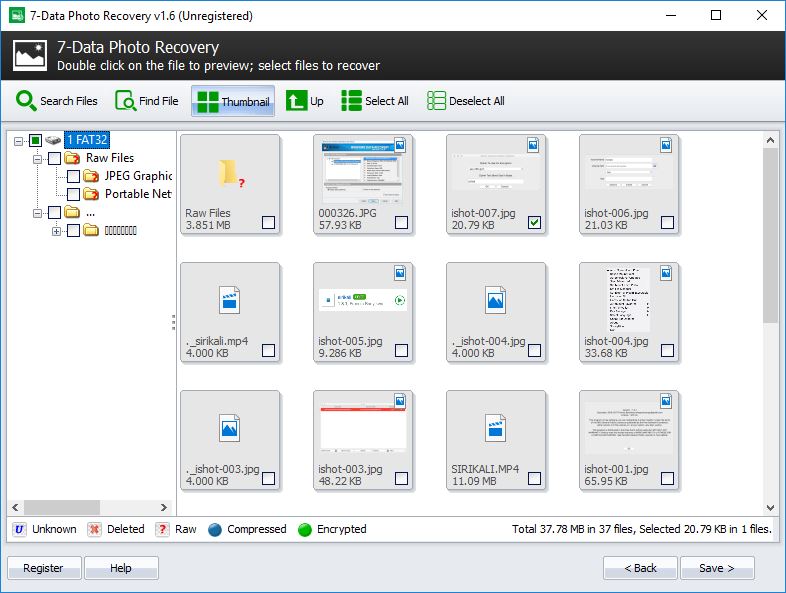Click the Search Files label
Image resolution: width=786 pixels, height=593 pixels.
[x=69, y=101]
